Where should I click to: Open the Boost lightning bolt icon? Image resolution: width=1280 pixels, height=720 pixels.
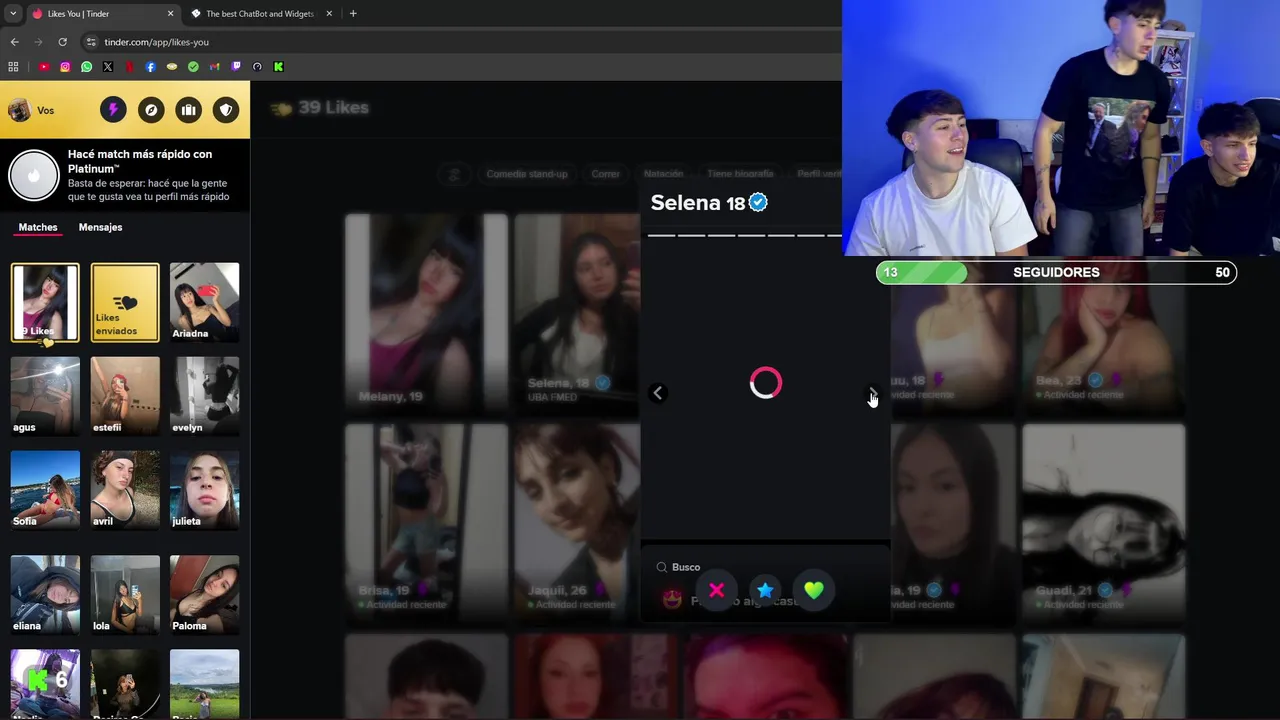coord(113,110)
